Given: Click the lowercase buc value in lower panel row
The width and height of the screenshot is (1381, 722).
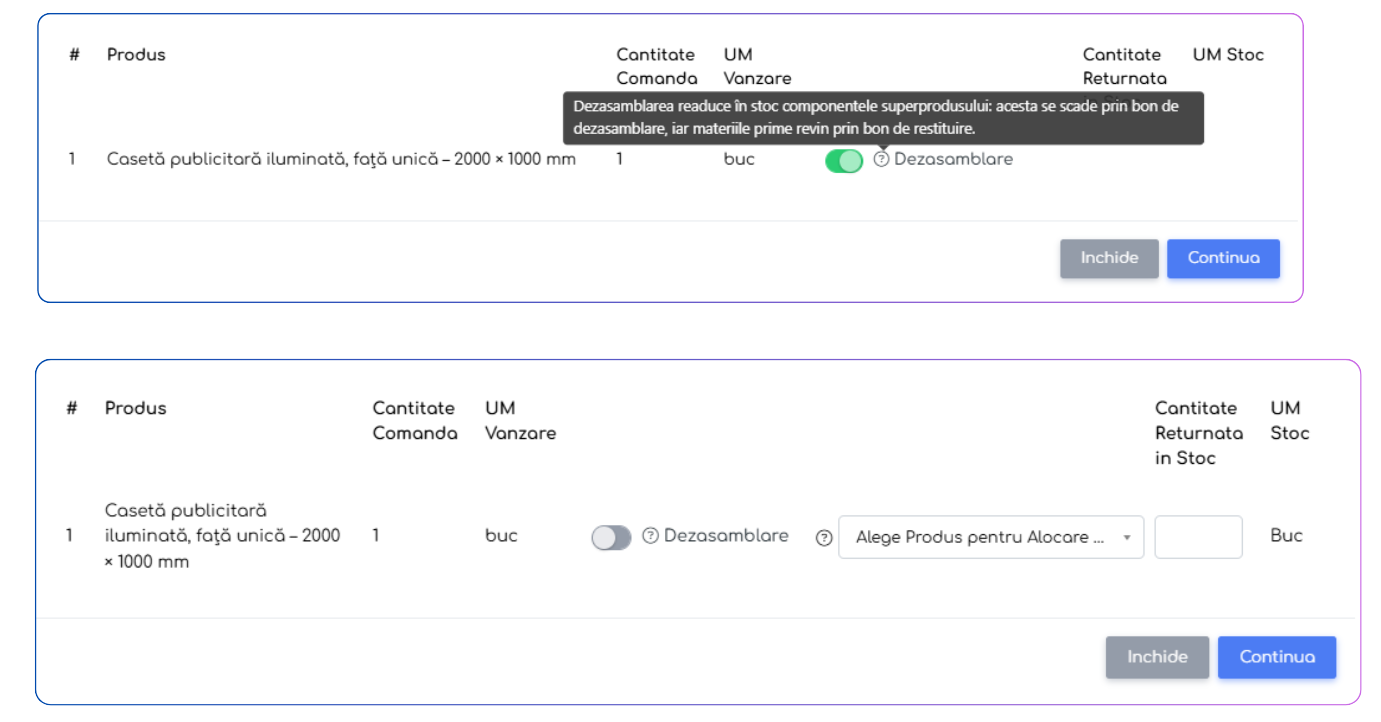Looking at the screenshot, I should click(501, 536).
